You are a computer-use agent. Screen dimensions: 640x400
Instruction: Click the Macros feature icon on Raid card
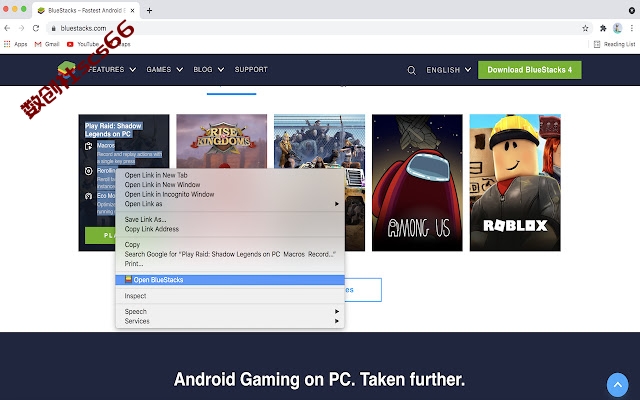point(89,146)
